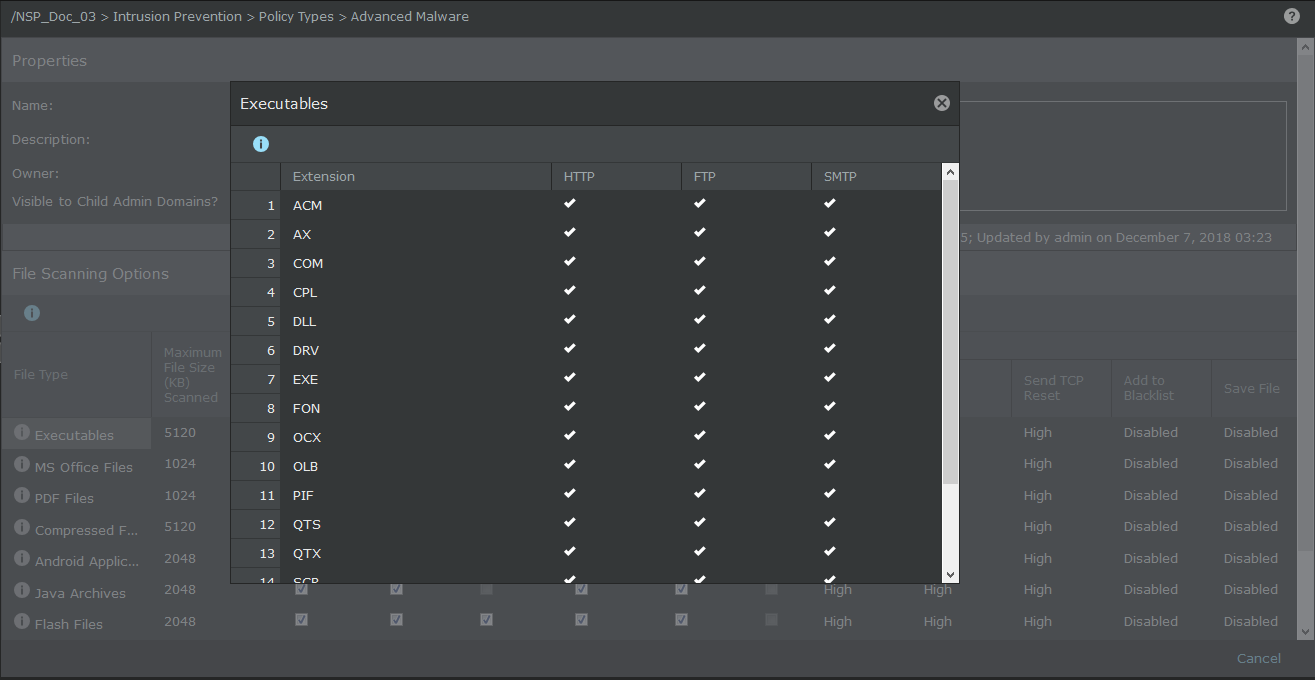The height and width of the screenshot is (680, 1315).
Task: Click the FTP column header
Action: tap(746, 176)
